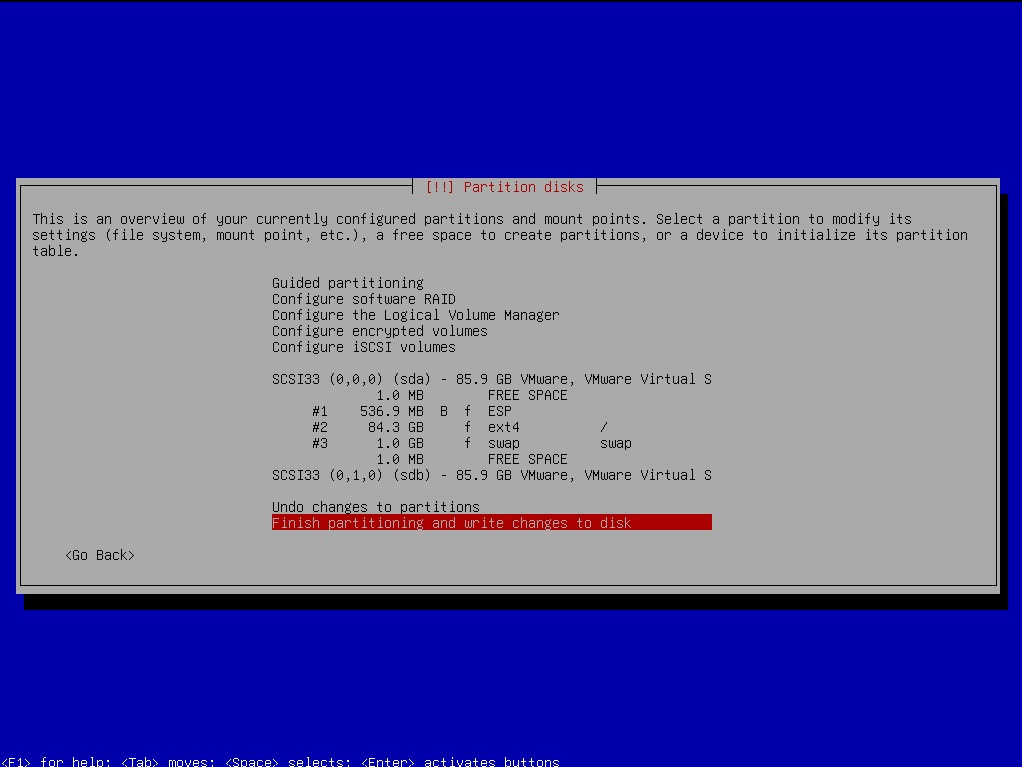Choose Undo changes to partitions
Screen dimensions: 1022x767
pos(491,507)
